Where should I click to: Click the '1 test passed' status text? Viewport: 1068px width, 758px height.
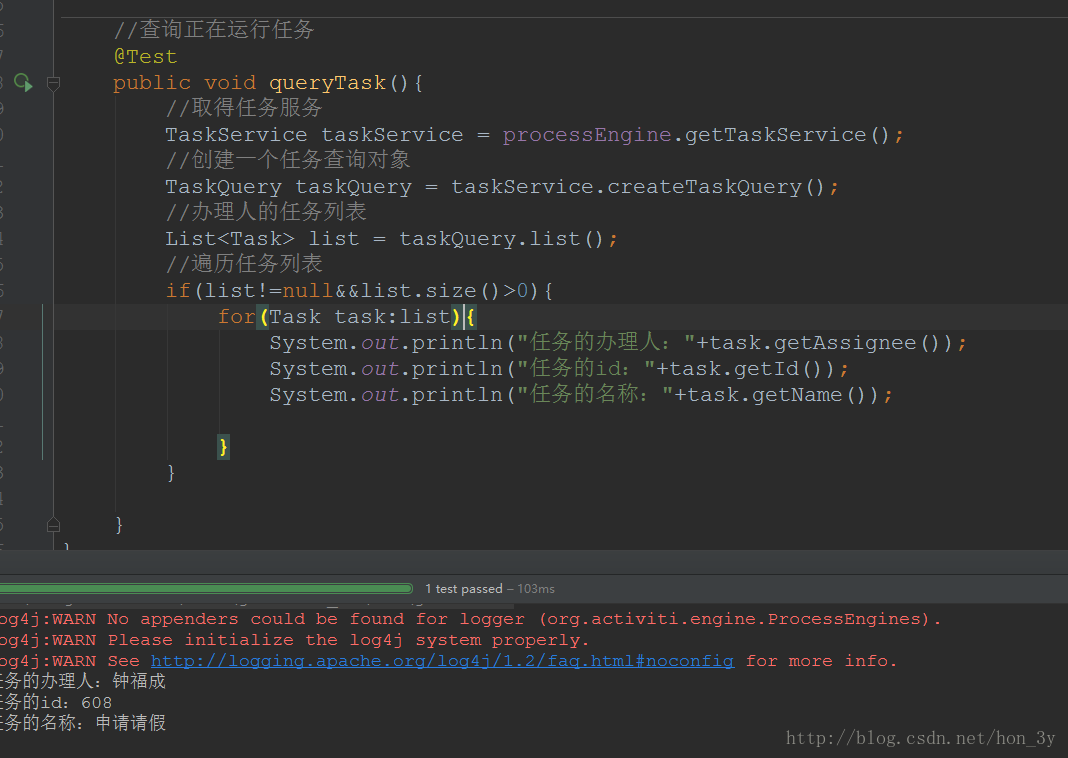463,588
